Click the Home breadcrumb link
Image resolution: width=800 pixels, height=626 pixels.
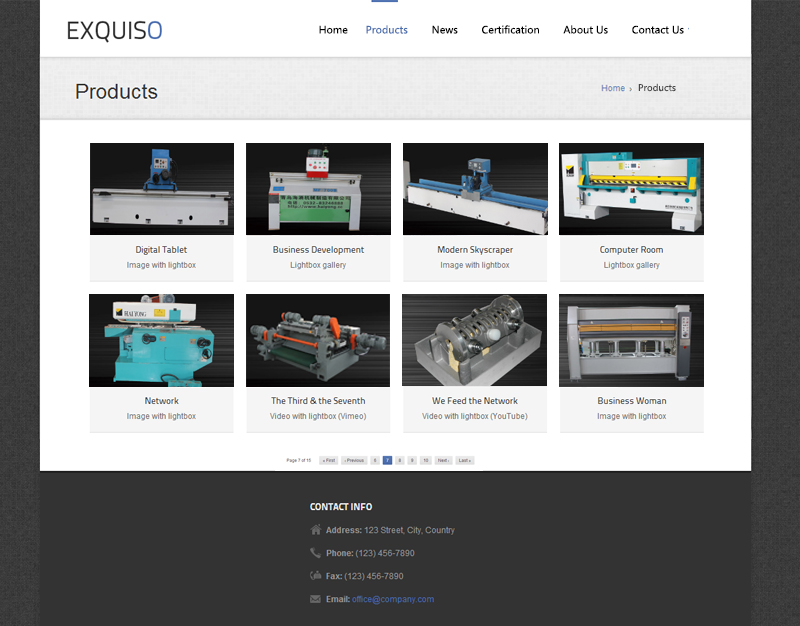612,88
